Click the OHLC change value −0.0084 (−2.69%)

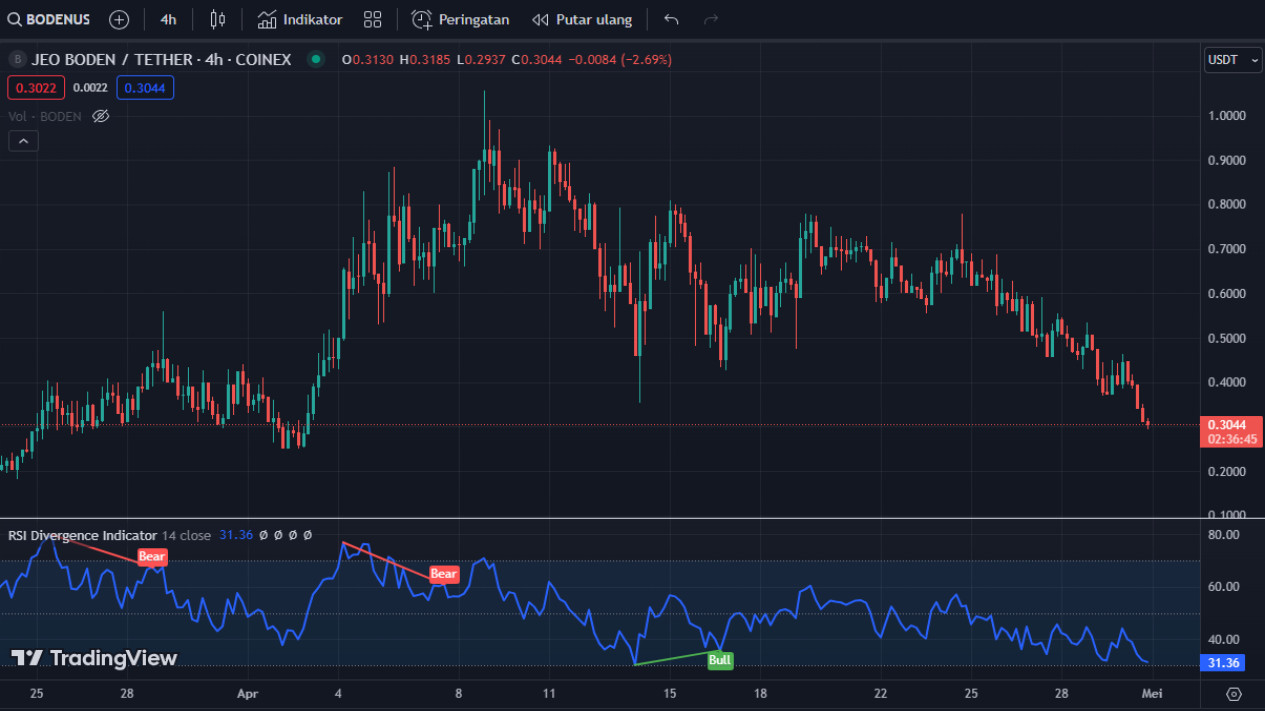[x=620, y=60]
